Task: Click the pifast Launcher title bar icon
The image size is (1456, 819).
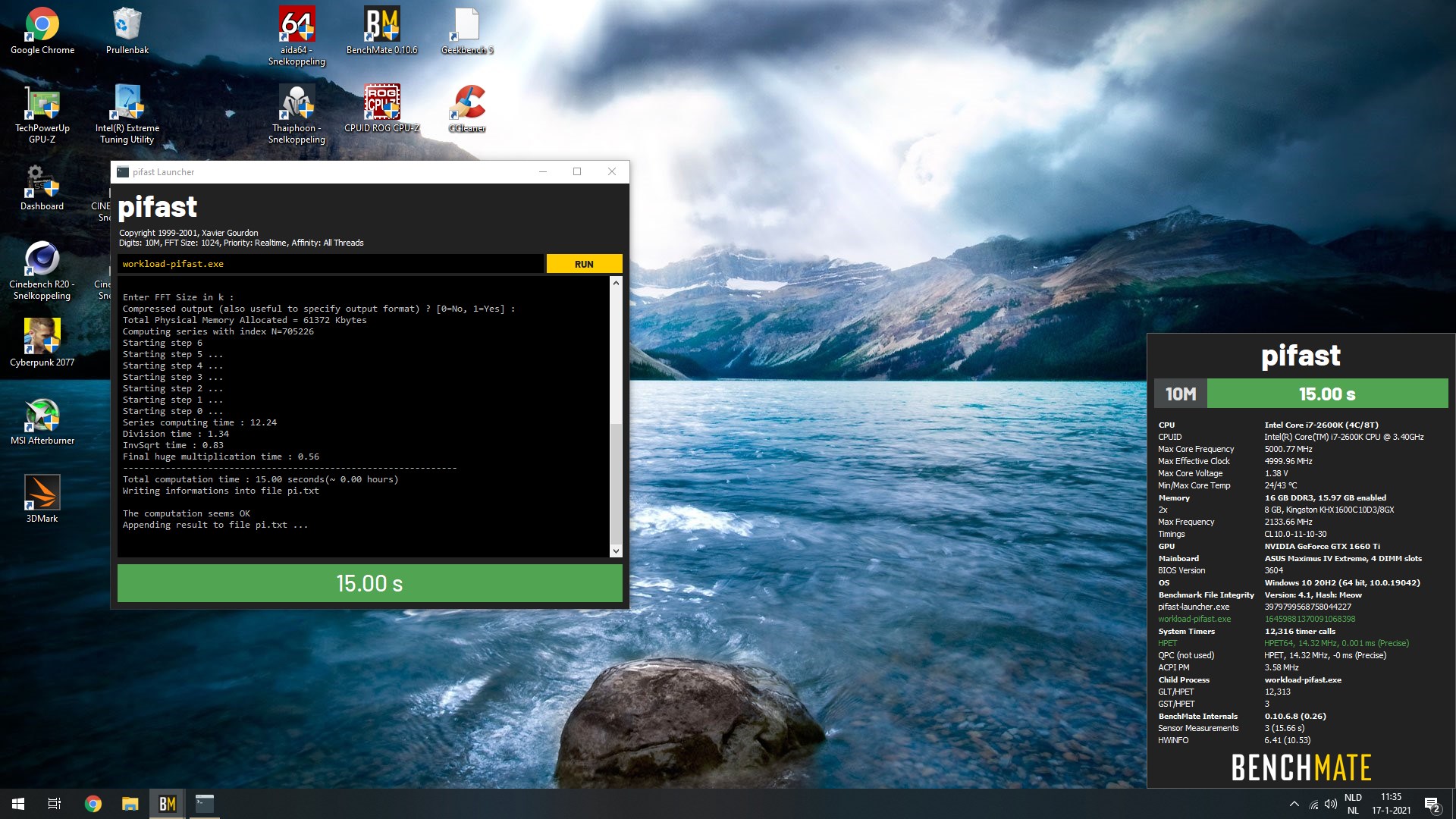Action: pyautogui.click(x=123, y=172)
